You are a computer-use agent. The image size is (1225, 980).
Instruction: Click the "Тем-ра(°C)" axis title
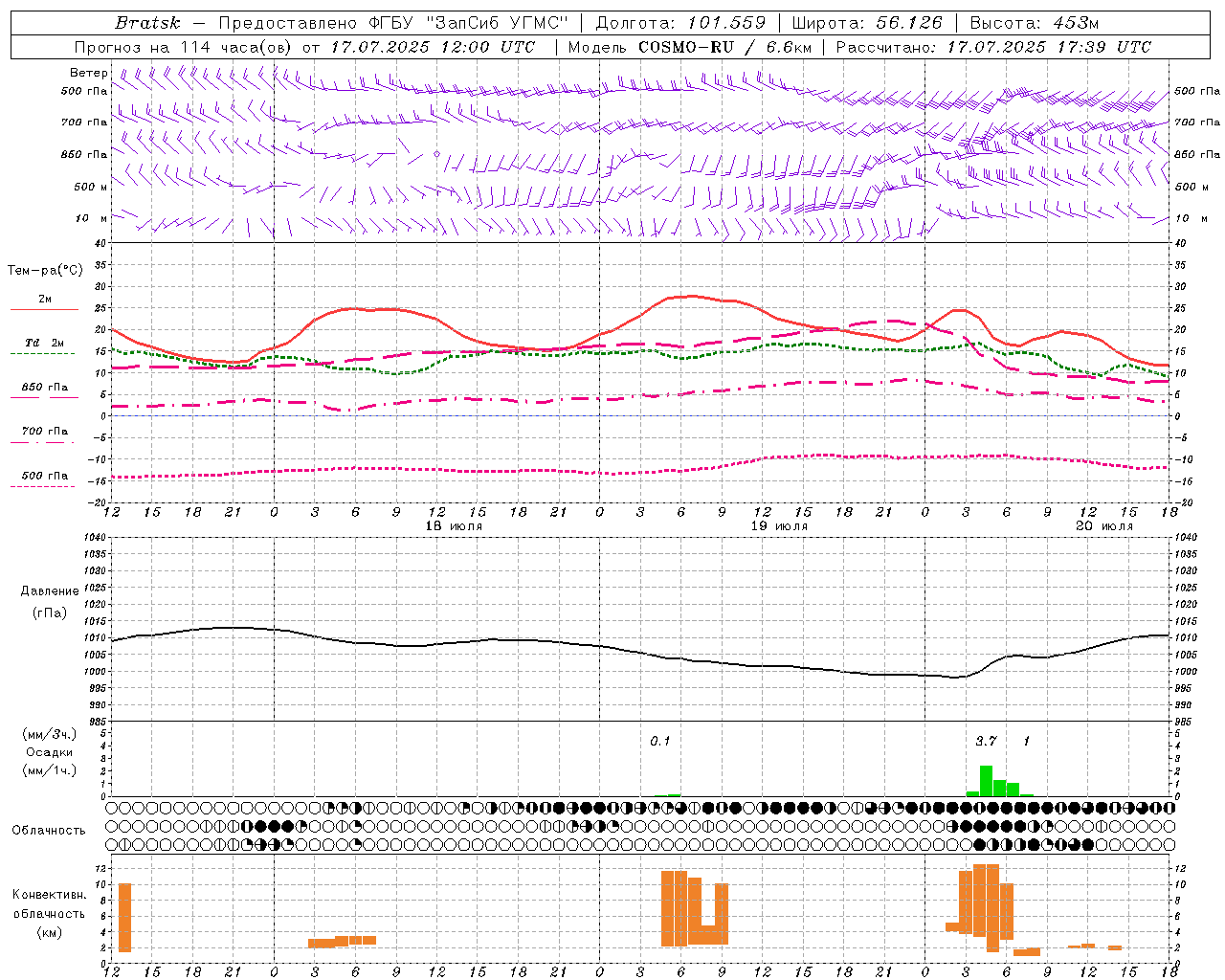point(45,271)
